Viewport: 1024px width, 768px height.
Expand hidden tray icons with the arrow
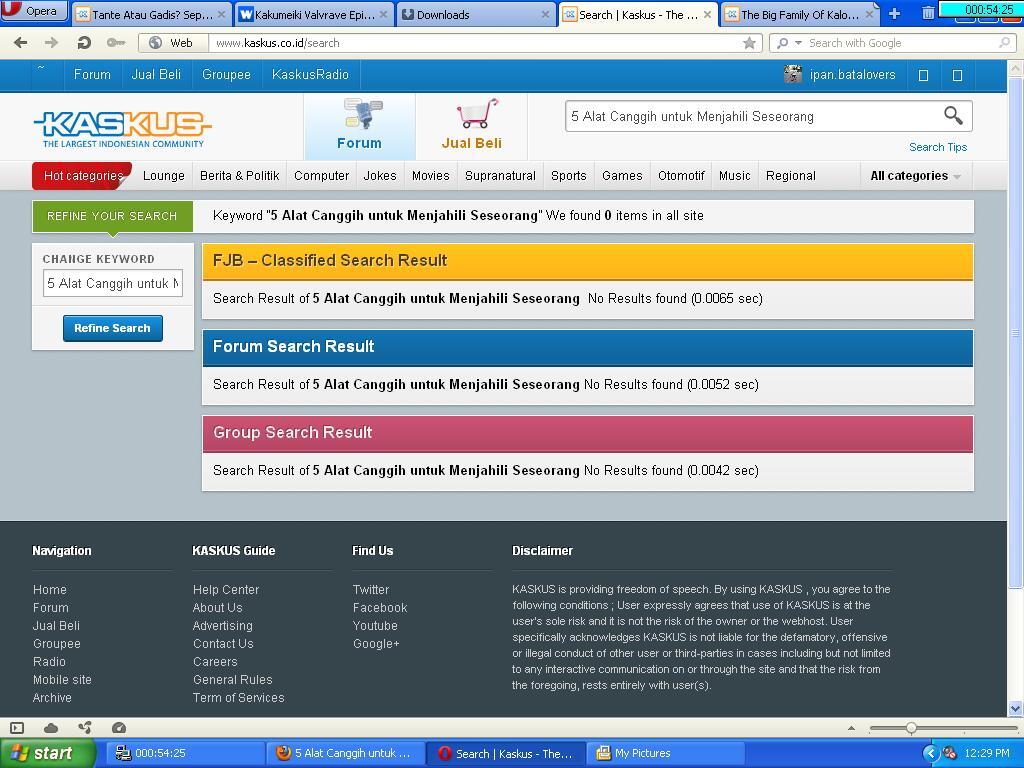(x=930, y=753)
